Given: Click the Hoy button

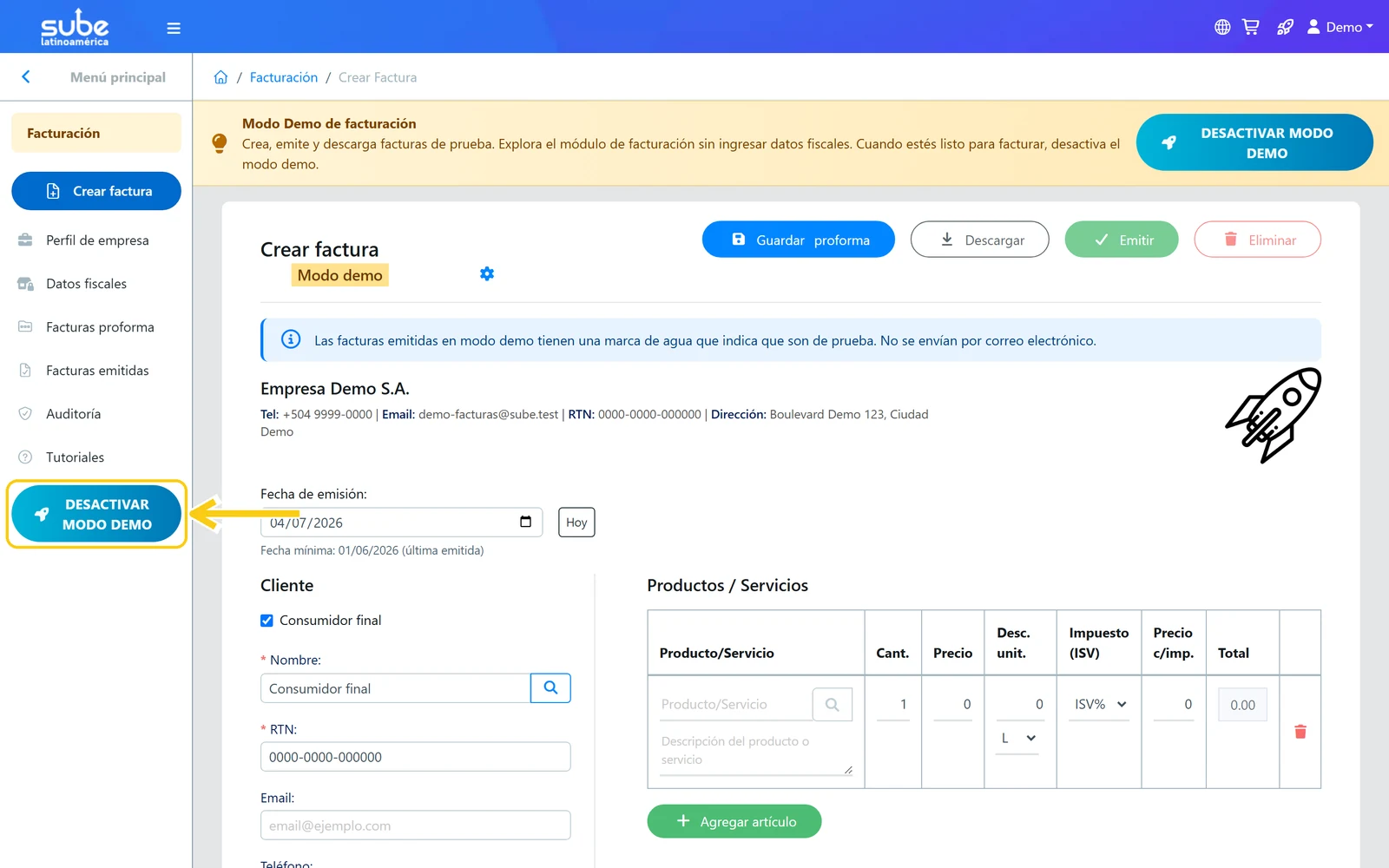Looking at the screenshot, I should (x=576, y=523).
